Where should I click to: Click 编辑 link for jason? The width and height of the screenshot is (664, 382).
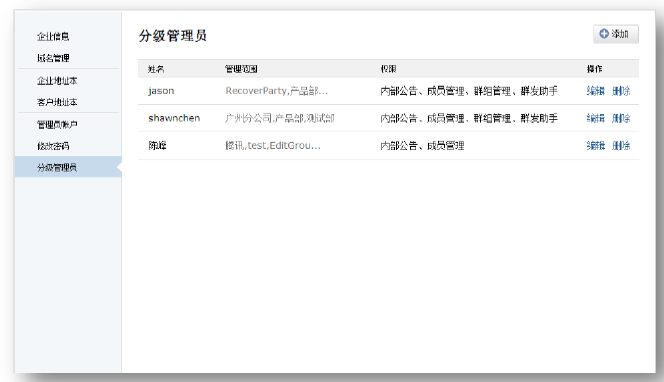(595, 91)
